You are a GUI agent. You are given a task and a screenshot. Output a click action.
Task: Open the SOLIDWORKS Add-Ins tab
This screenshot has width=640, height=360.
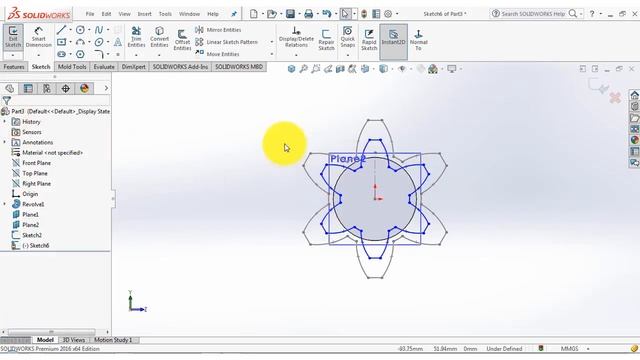click(x=180, y=67)
